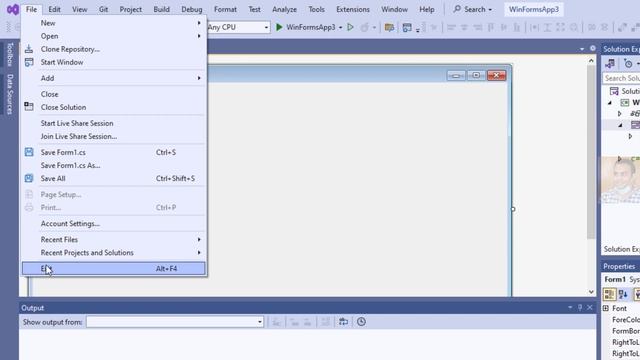The width and height of the screenshot is (640, 360).
Task: Choose Clone Repository from File menu
Action: click(113, 49)
